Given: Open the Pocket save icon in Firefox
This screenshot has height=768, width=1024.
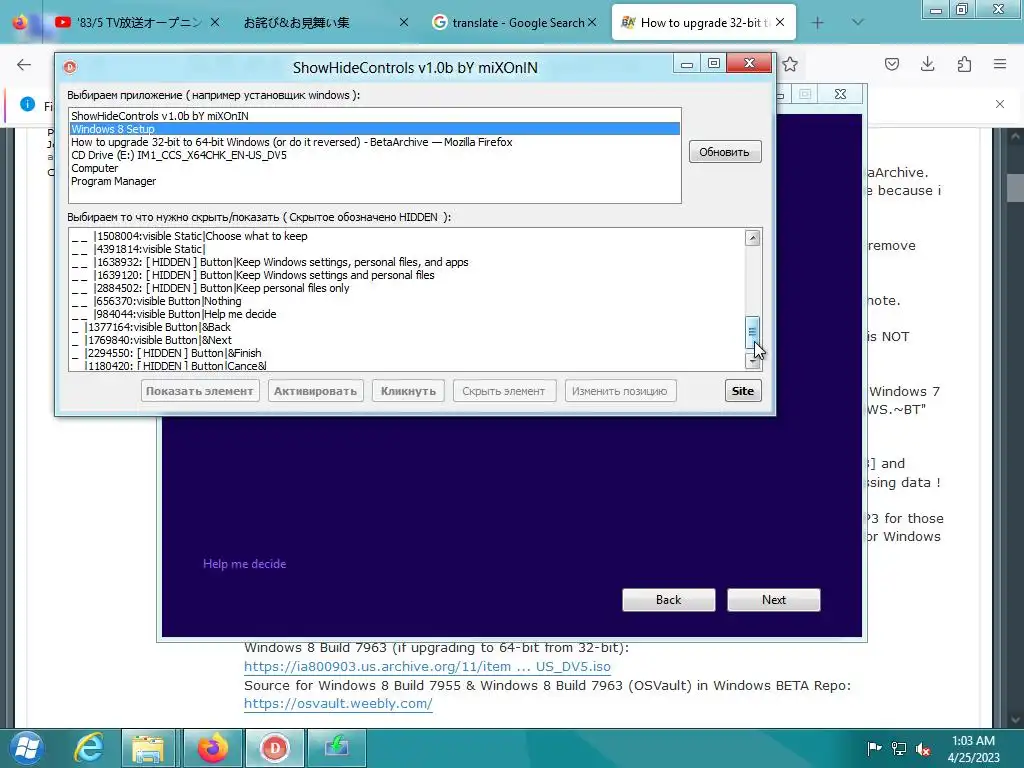Looking at the screenshot, I should pyautogui.click(x=891, y=64).
